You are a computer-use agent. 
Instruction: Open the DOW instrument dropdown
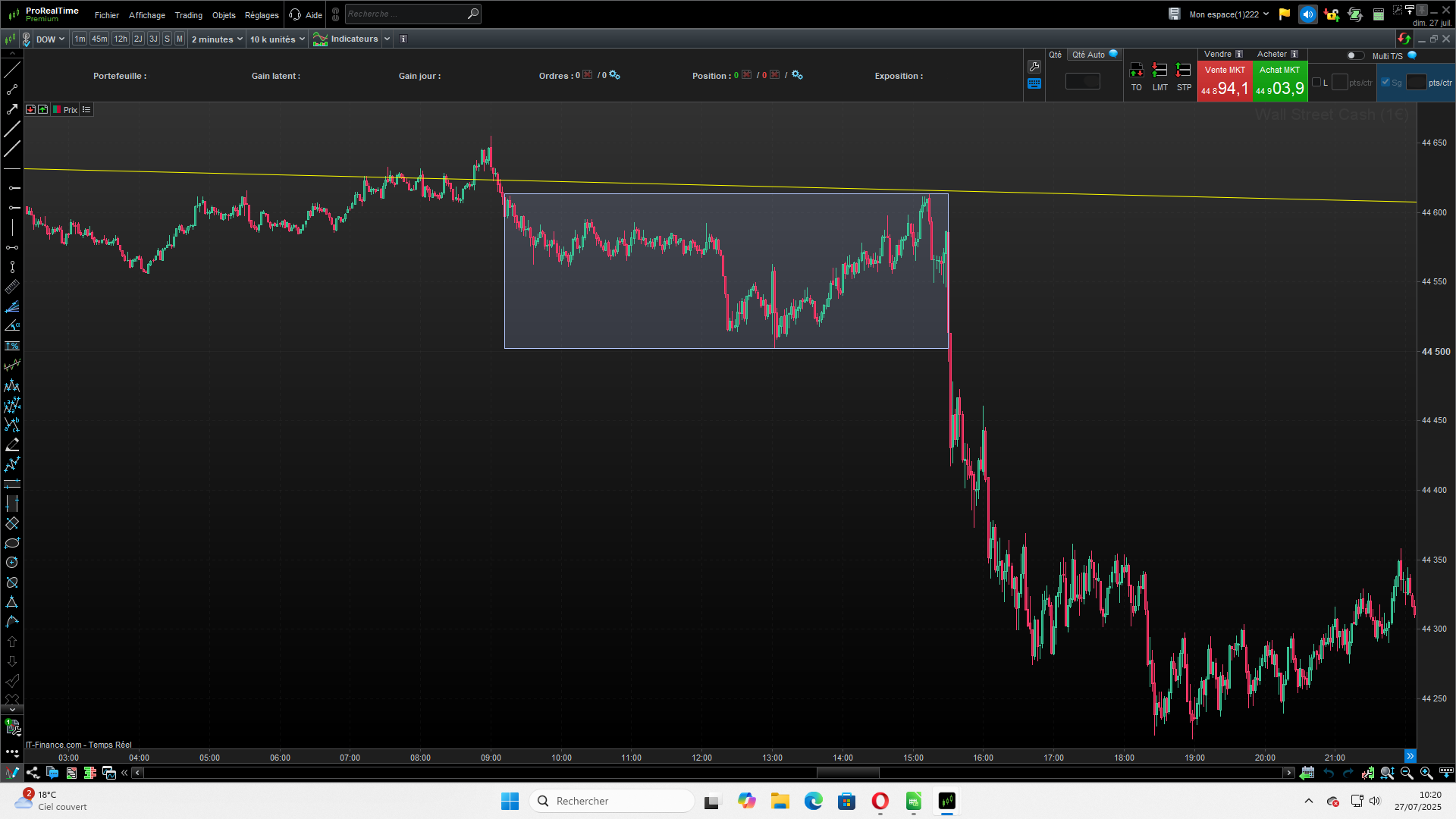click(x=50, y=39)
